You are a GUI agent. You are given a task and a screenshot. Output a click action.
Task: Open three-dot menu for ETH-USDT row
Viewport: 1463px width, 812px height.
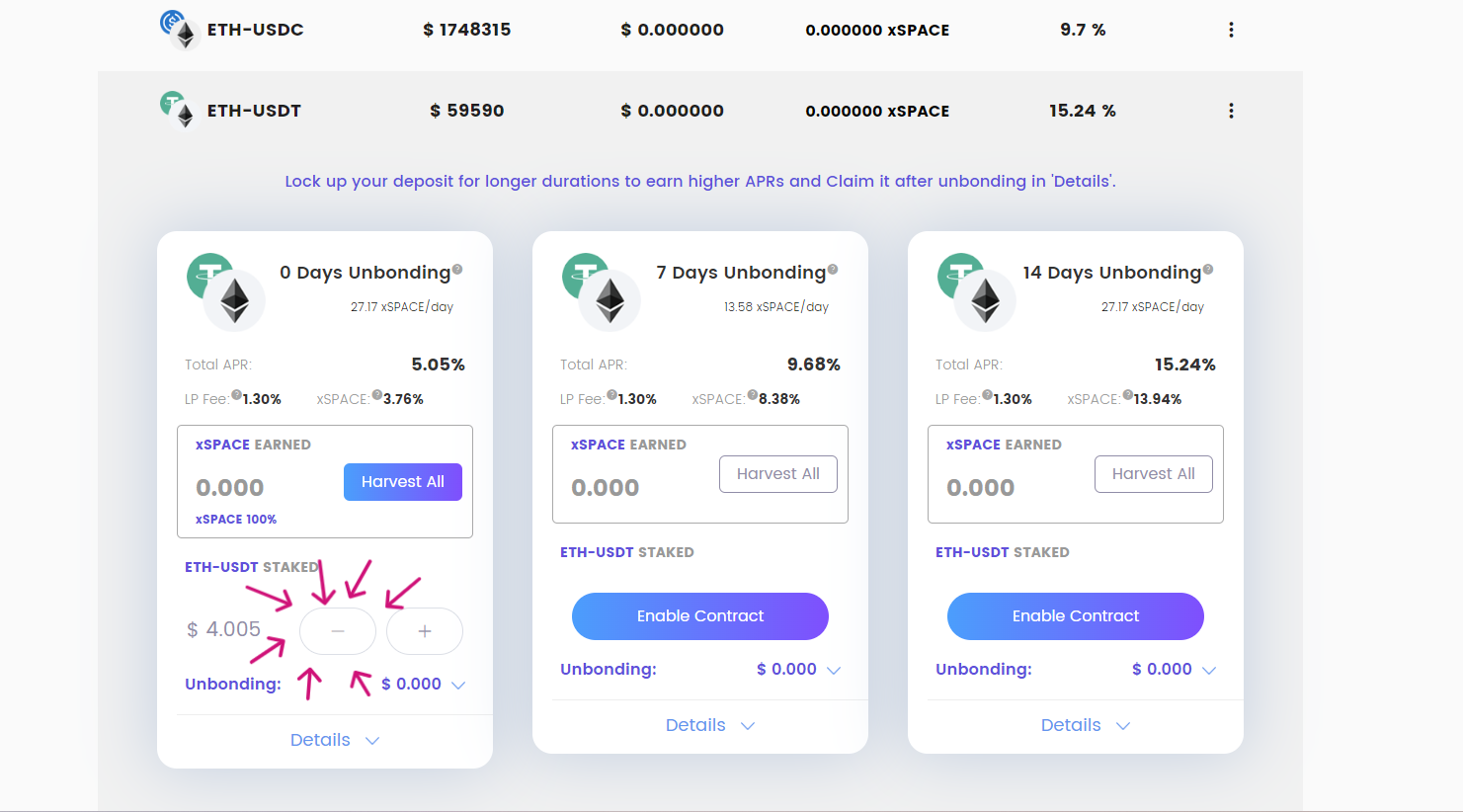click(x=1231, y=111)
